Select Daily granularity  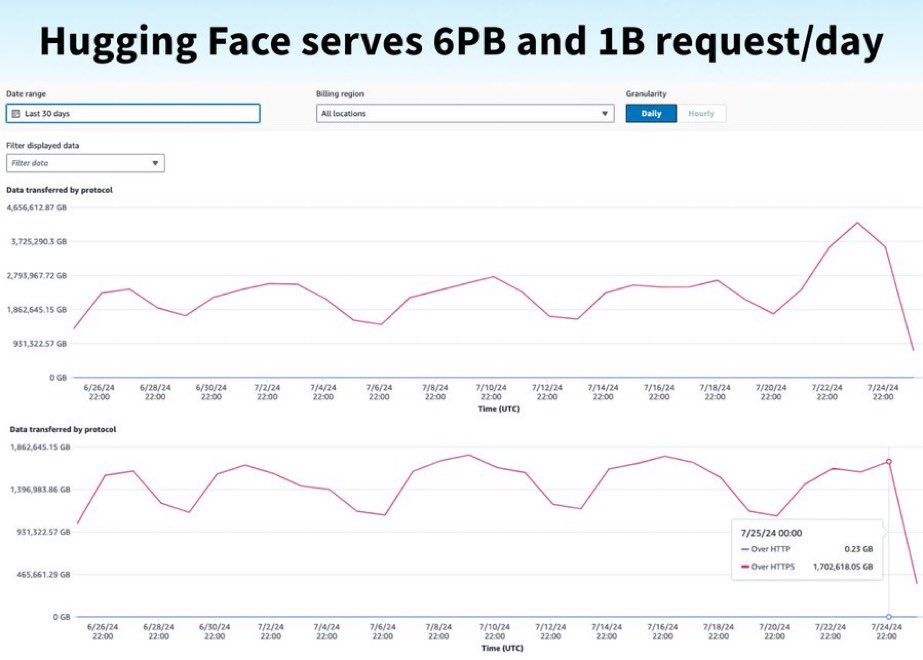[x=651, y=114]
